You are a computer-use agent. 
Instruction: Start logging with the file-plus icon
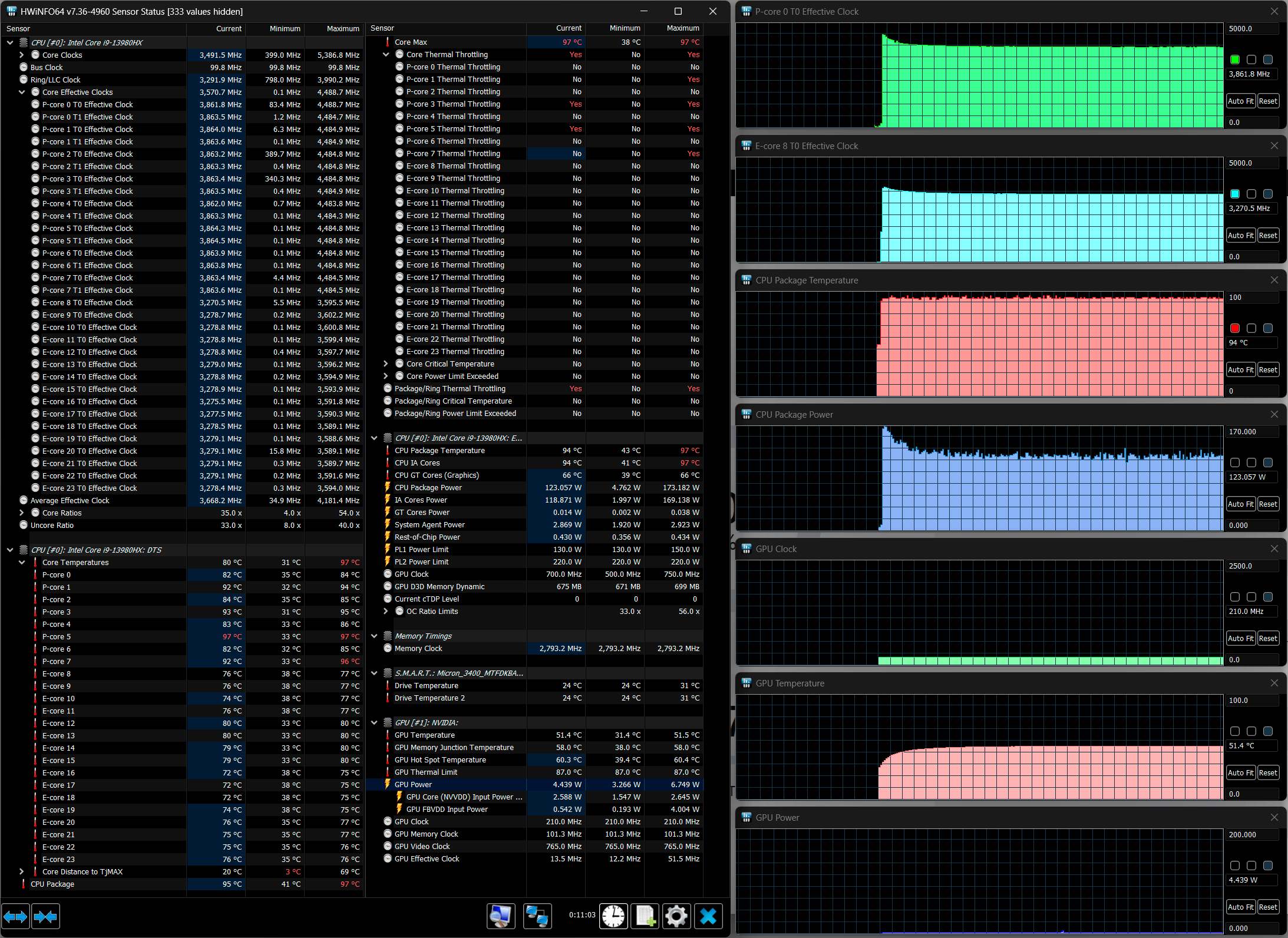click(645, 916)
